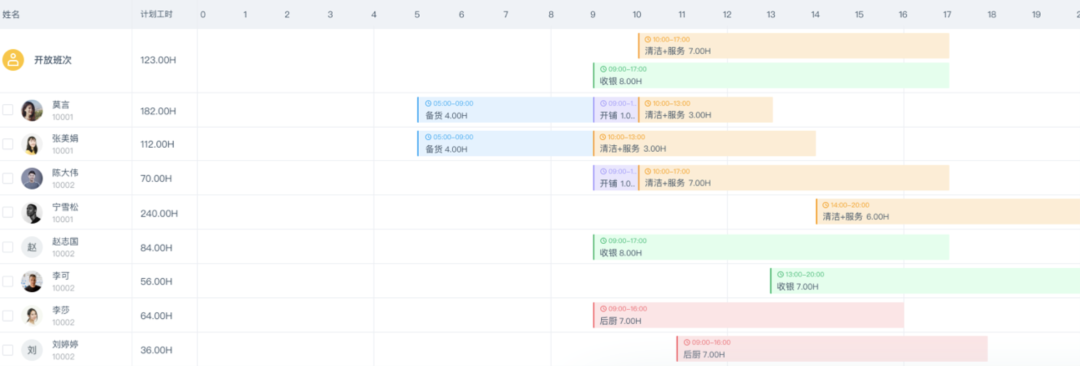Screen dimensions: 1080x366
Task: Click the employee name 张美娟
Action: (65, 139)
